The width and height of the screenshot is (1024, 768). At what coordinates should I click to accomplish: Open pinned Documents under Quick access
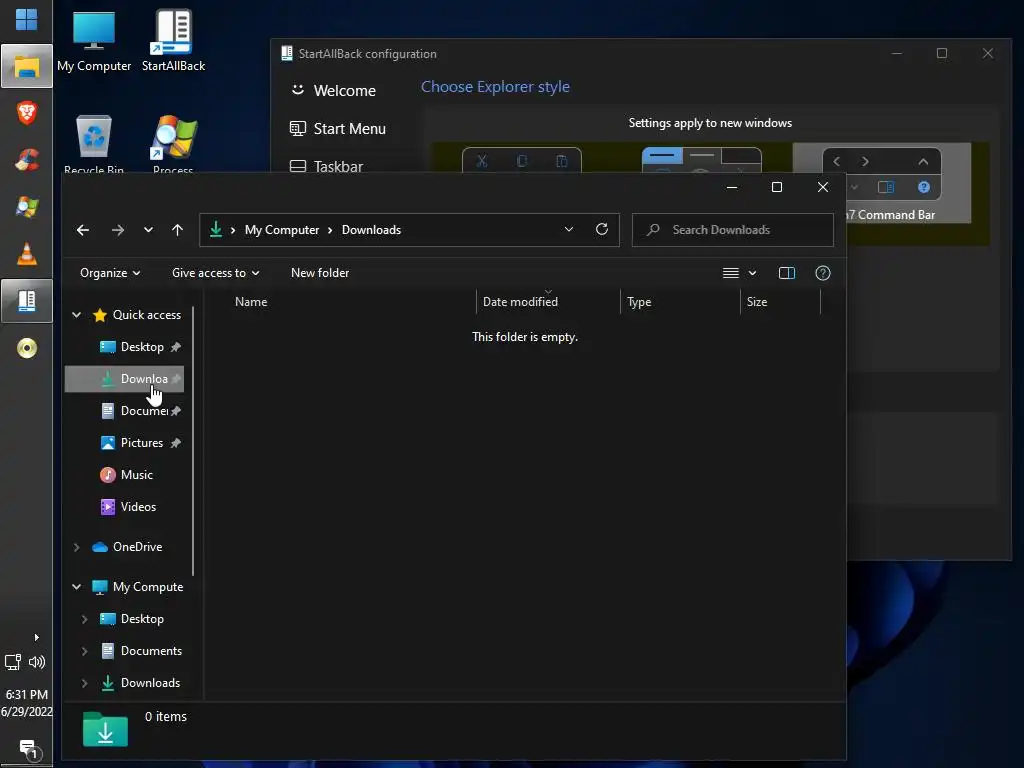[143, 411]
